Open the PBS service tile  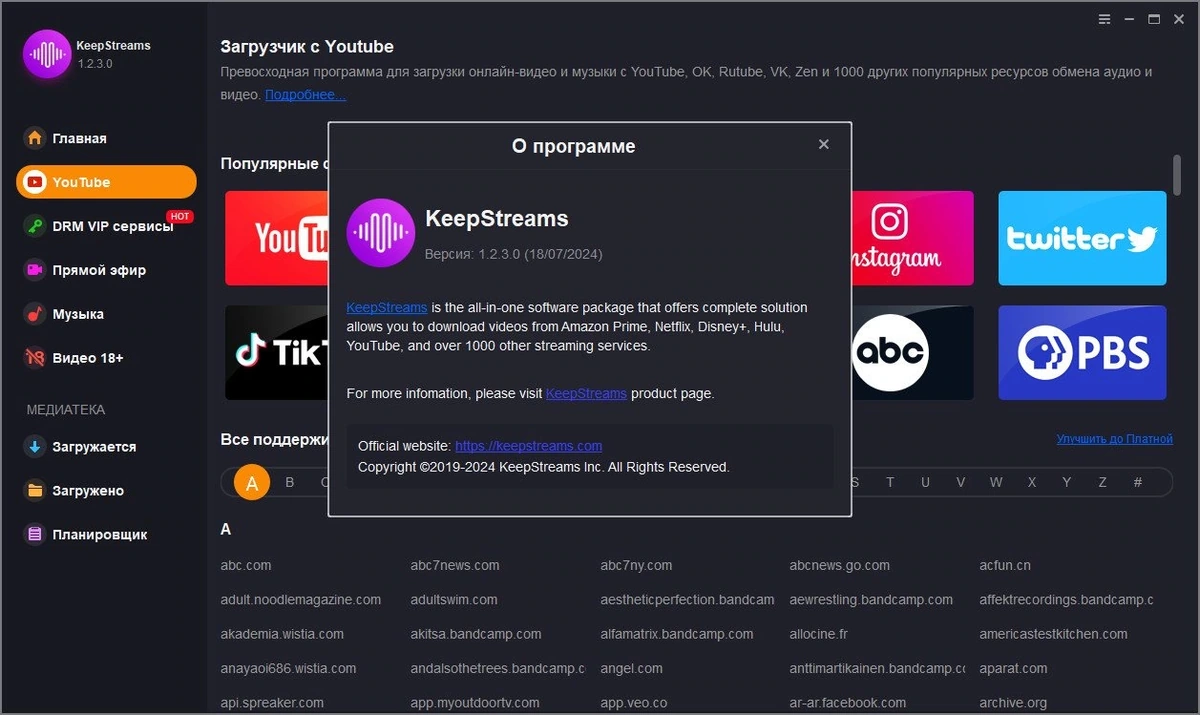1082,353
